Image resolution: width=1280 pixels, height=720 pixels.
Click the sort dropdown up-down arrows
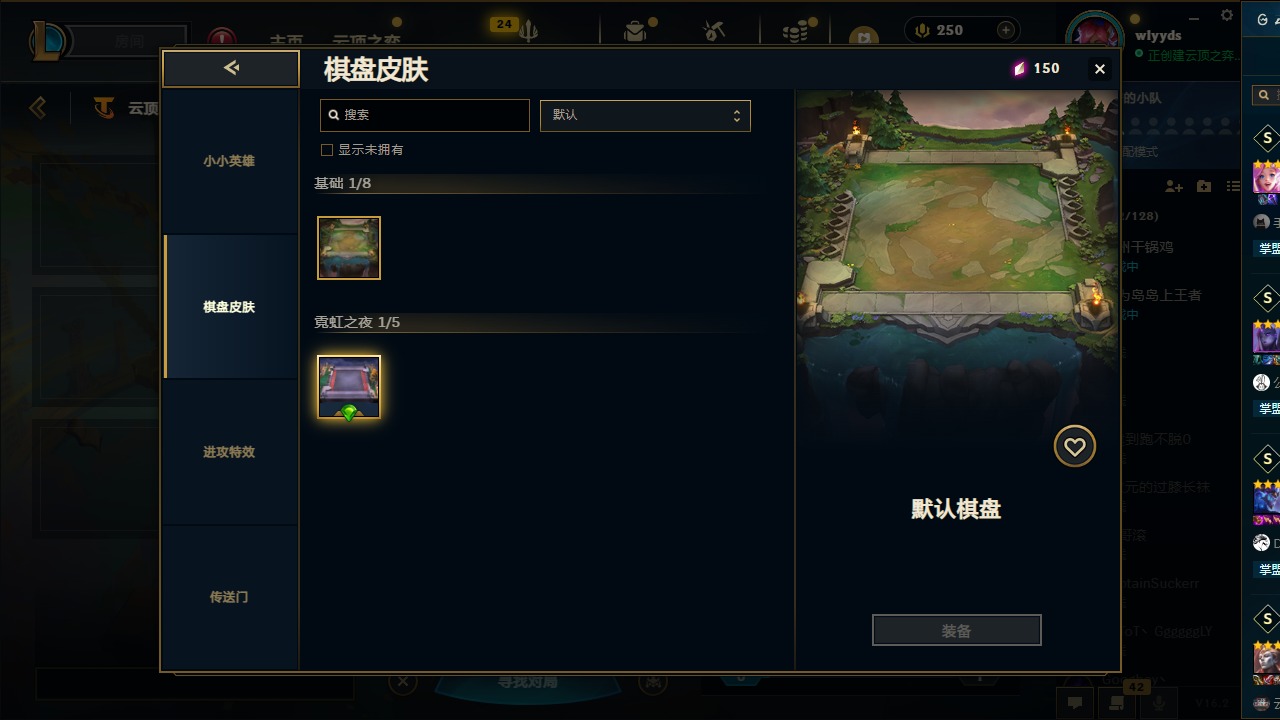point(737,115)
